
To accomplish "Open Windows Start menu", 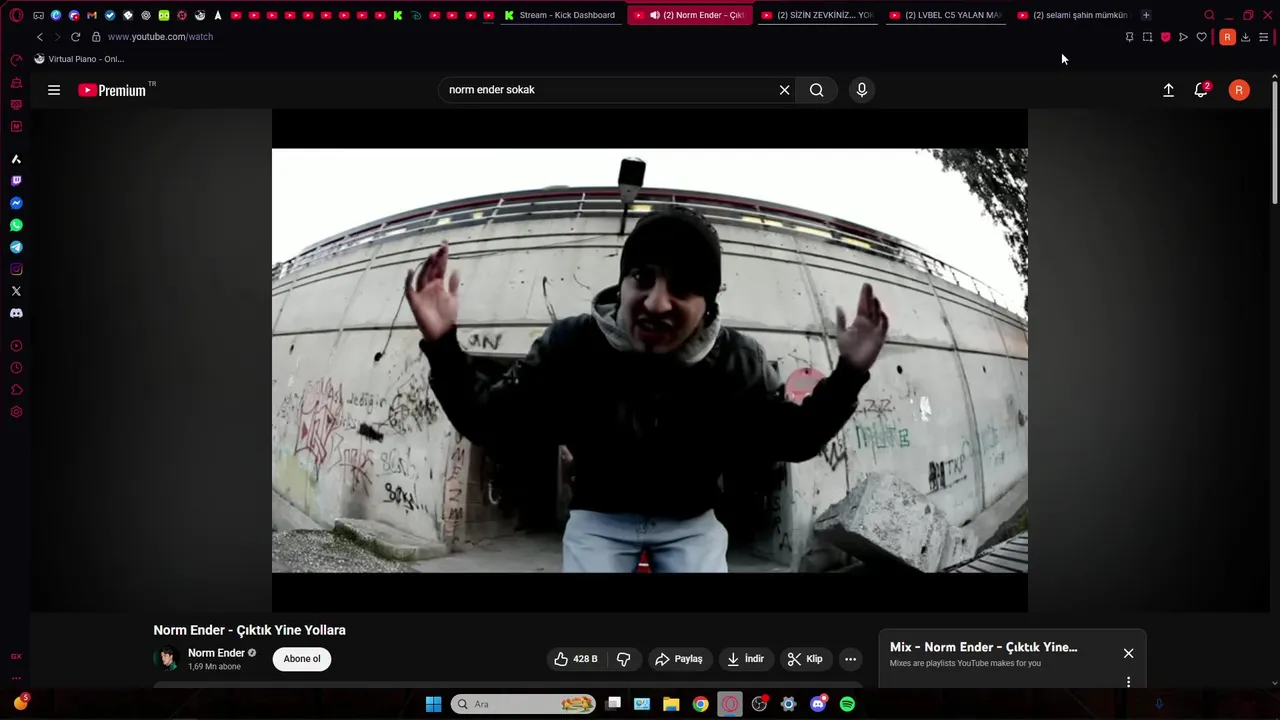I will coord(433,704).
